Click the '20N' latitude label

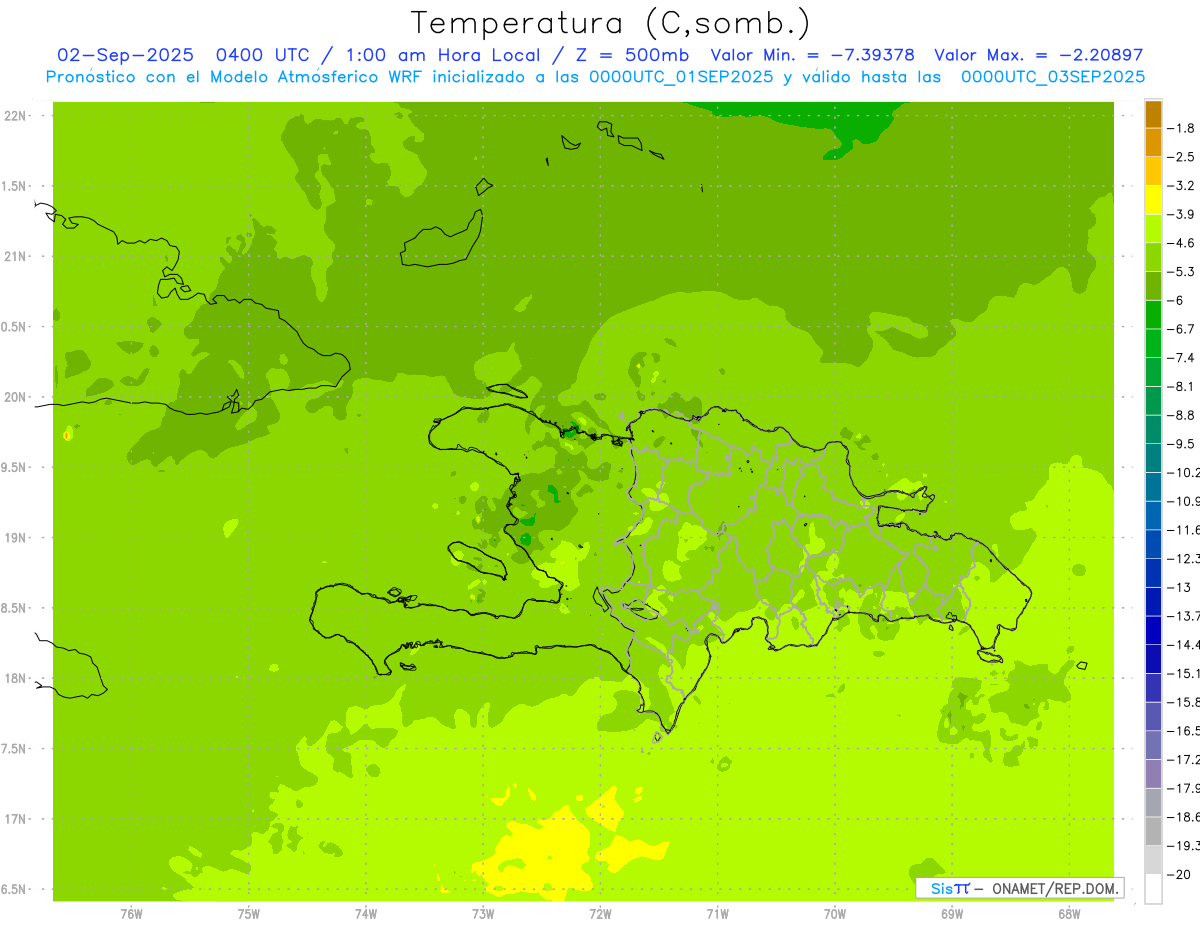click(14, 397)
